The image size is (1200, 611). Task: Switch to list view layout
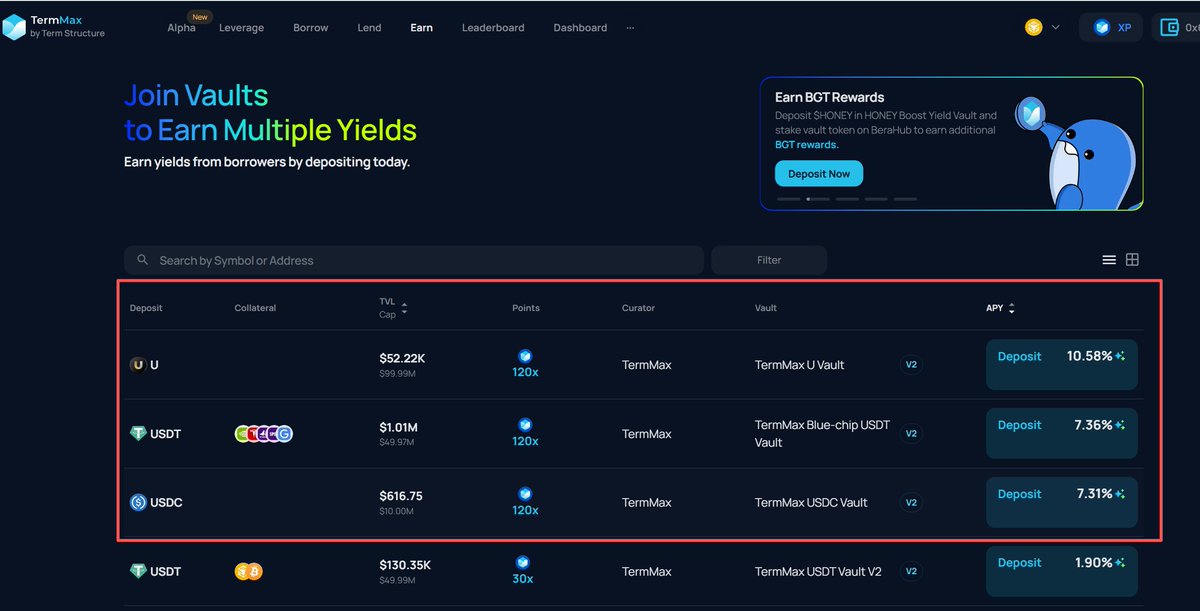coord(1109,260)
